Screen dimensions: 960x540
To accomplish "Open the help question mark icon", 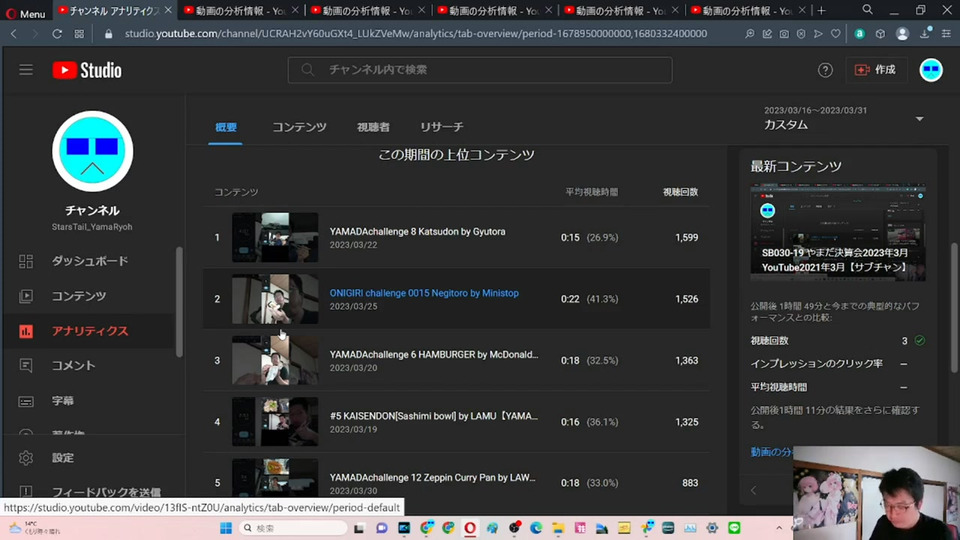I will (825, 70).
